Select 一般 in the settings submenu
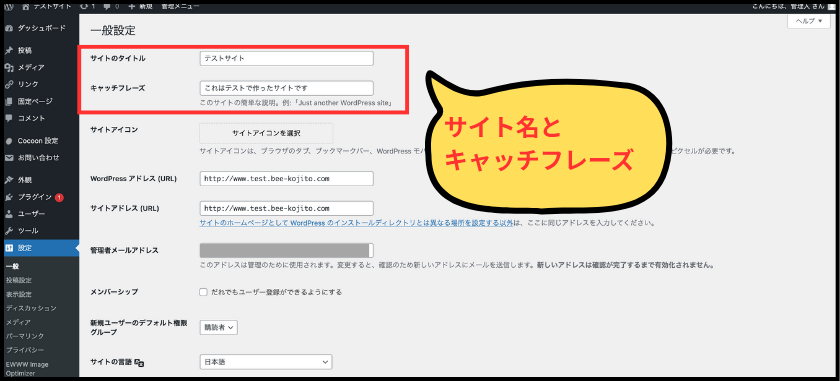840x381 pixels. tap(12, 266)
